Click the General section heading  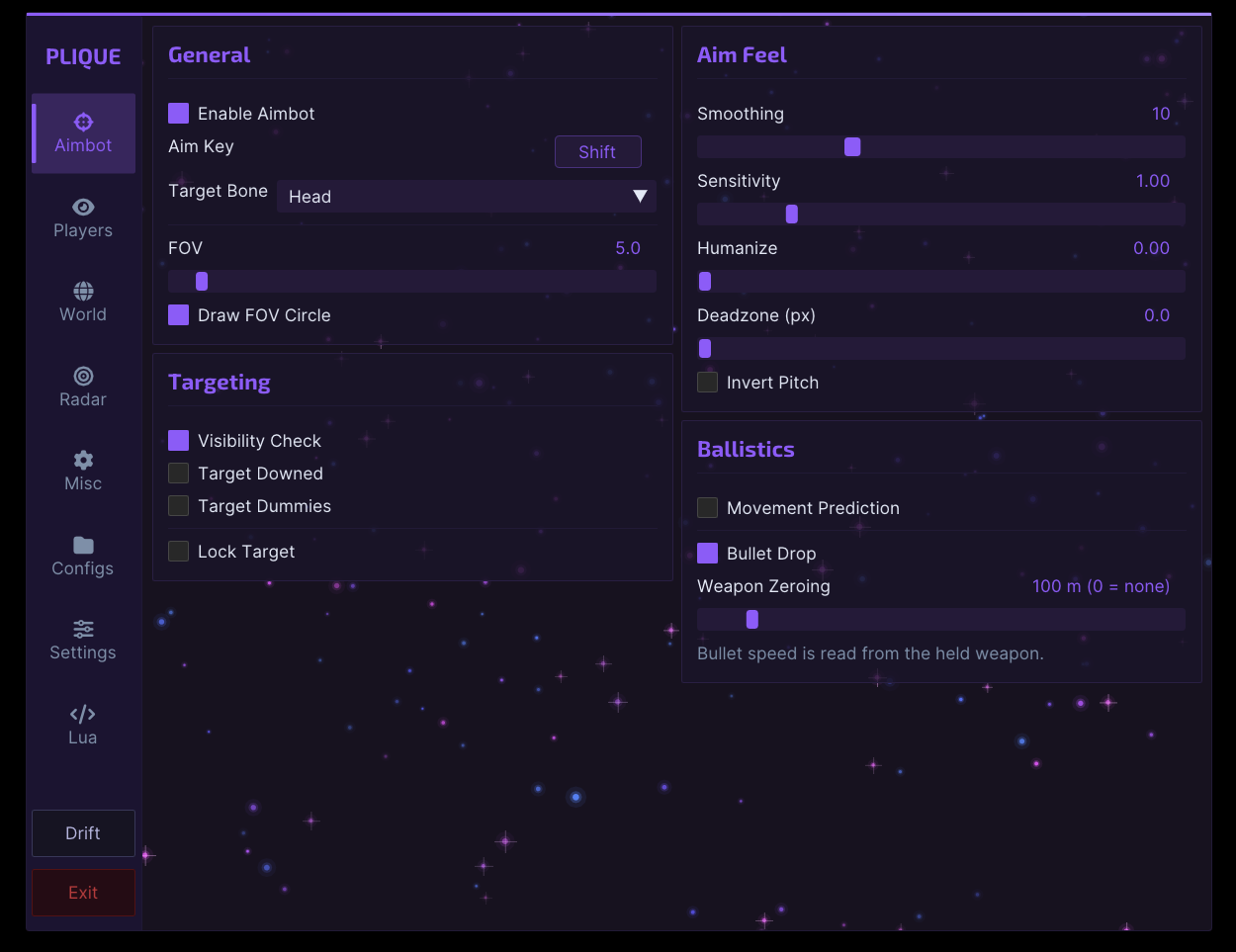coord(209,54)
